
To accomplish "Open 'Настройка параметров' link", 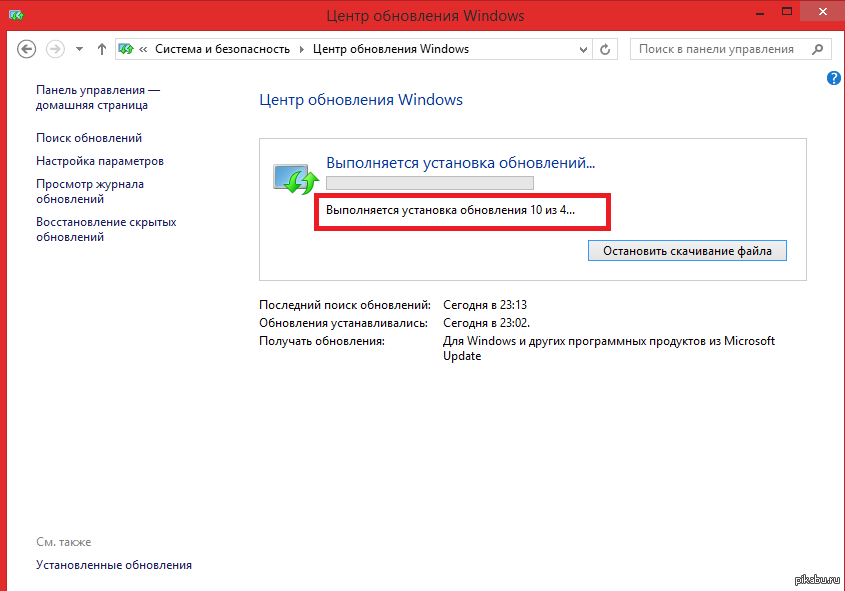I will (100, 161).
